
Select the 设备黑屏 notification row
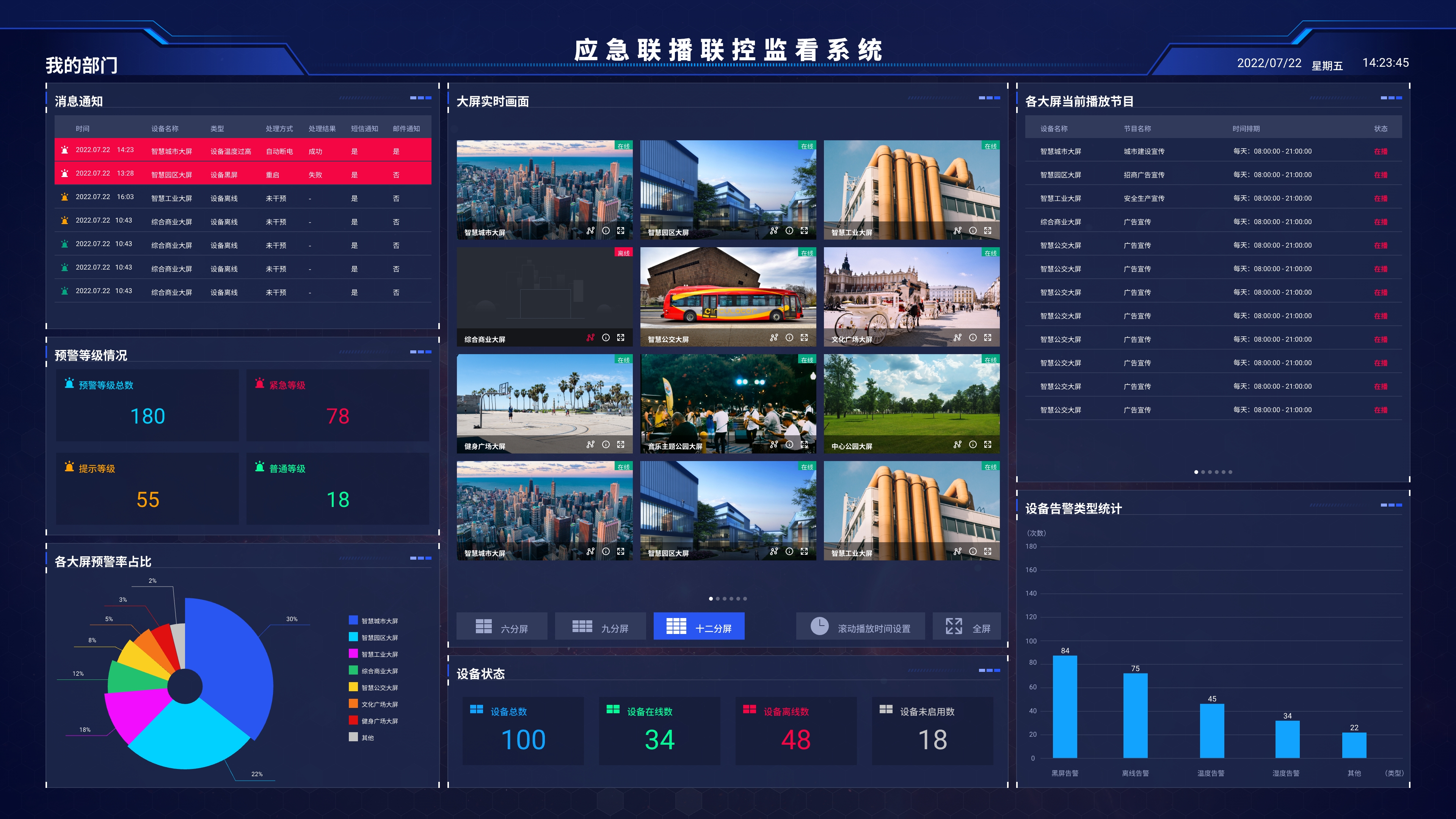tap(243, 174)
